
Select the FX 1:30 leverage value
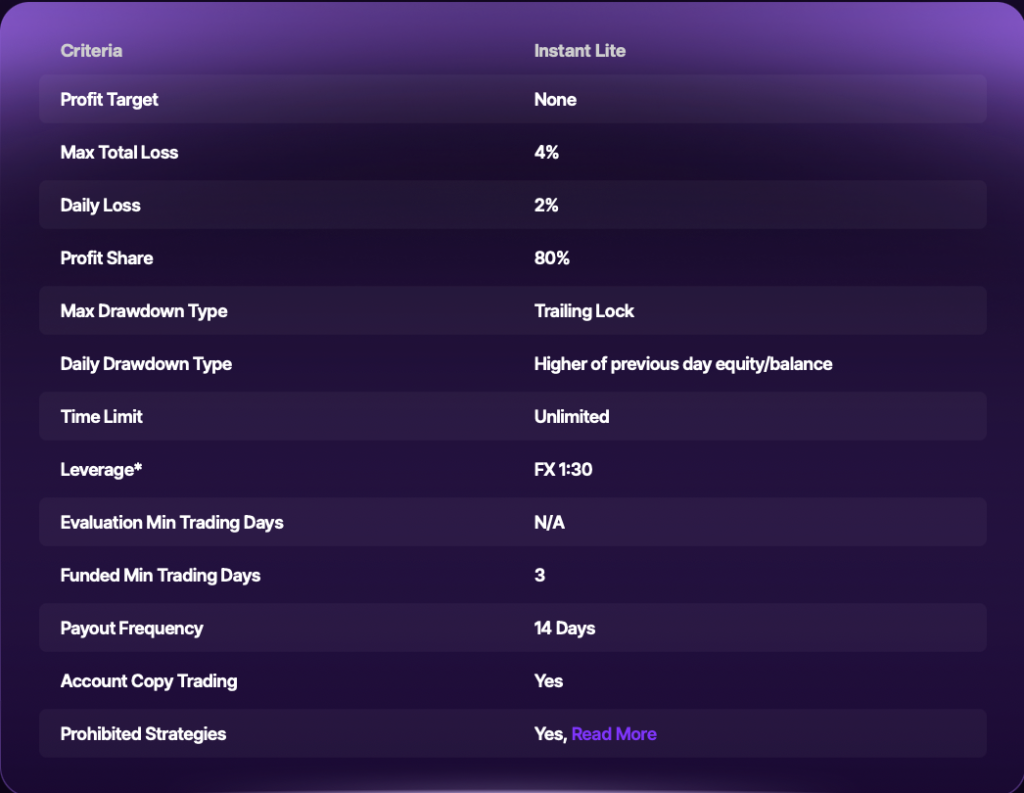pyautogui.click(x=563, y=470)
